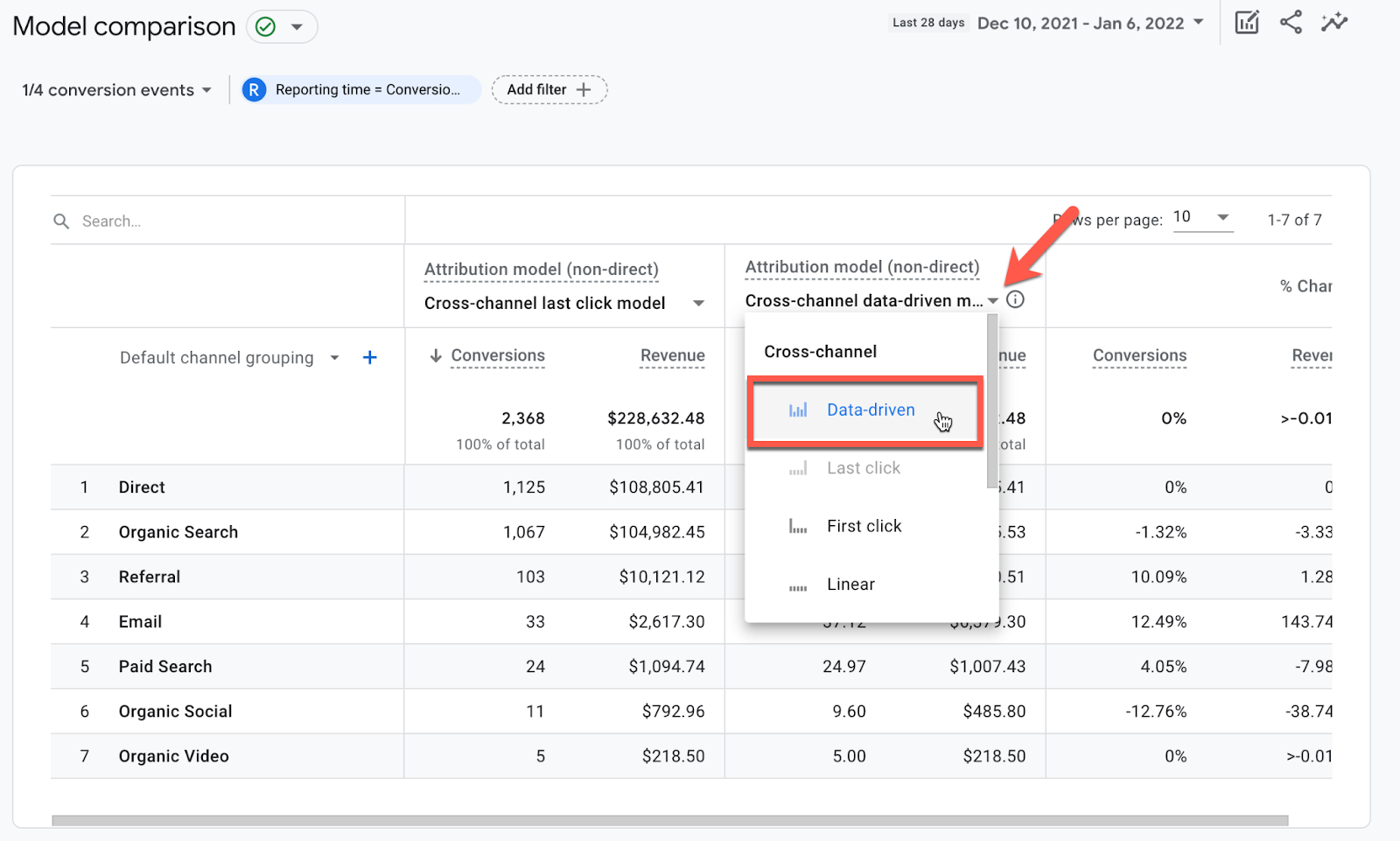Click the share report icon
This screenshot has height=841, width=1400.
pos(1291,23)
